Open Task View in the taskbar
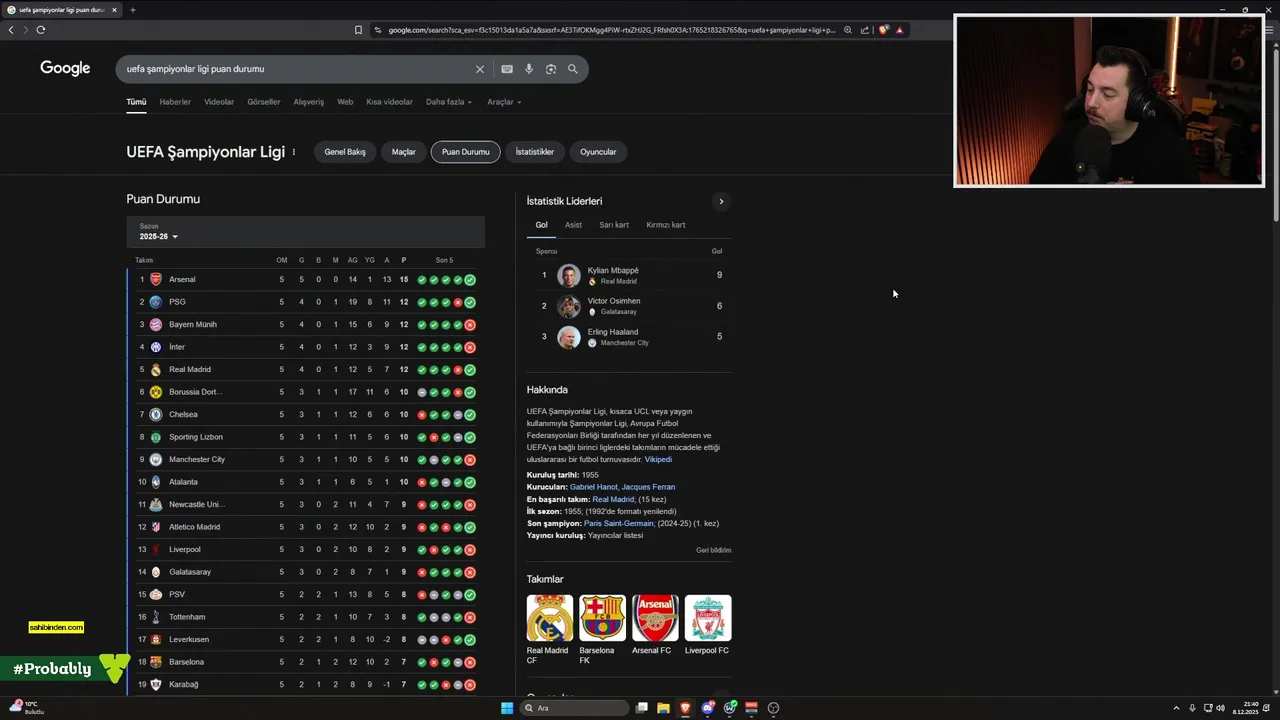Image resolution: width=1280 pixels, height=720 pixels. pyautogui.click(x=642, y=708)
